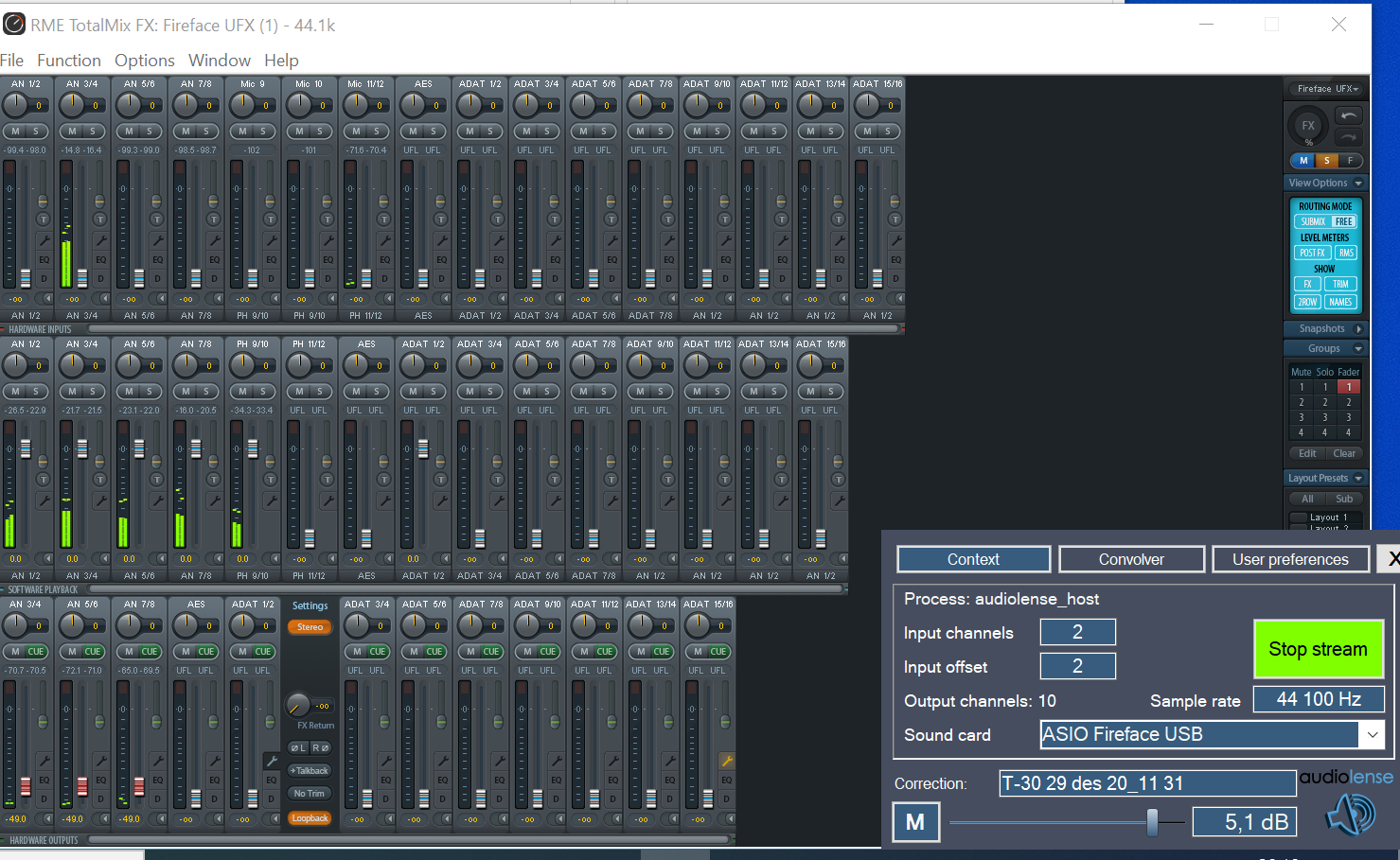Toggle global Mute (blue M) in control strip
This screenshot has width=1400, height=860.
1303,160
